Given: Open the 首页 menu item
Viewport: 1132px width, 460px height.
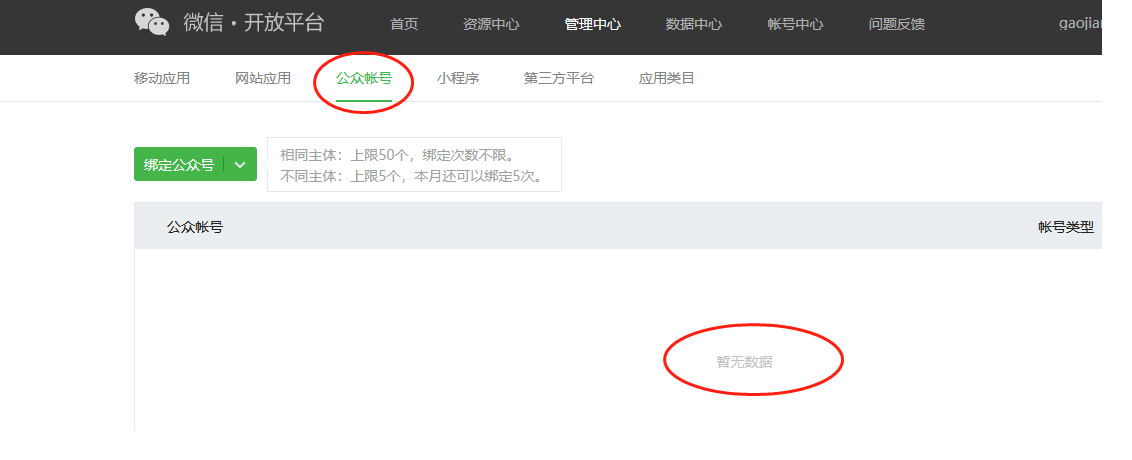Looking at the screenshot, I should (404, 24).
